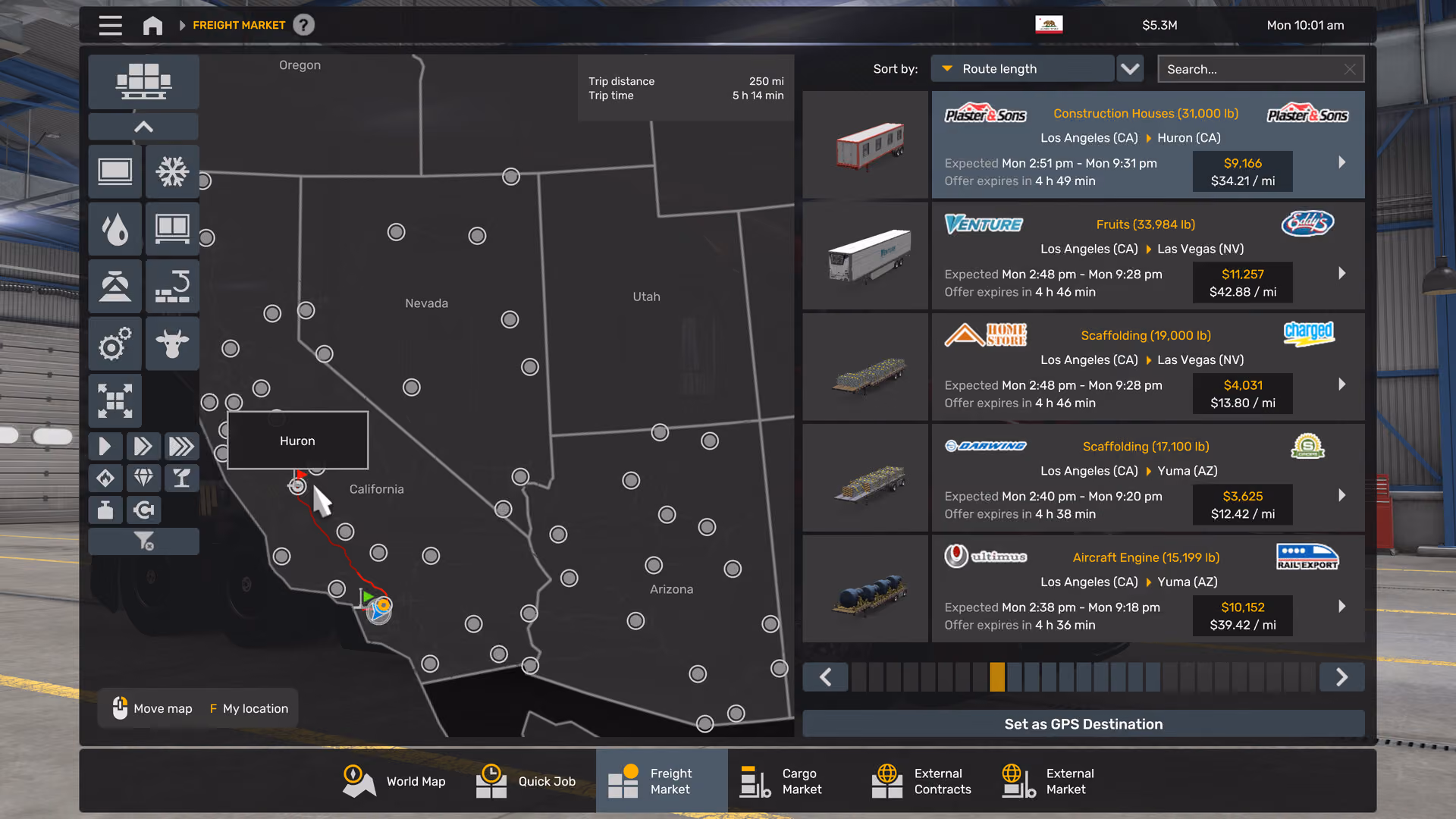1456x819 pixels.
Task: Expand the Aircraft Engine job arrow
Action: [x=1341, y=606]
